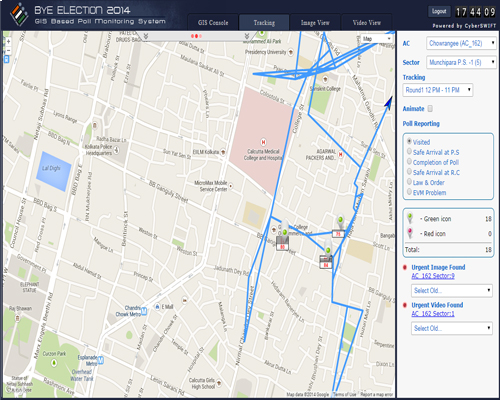Image resolution: width=500 pixels, height=400 pixels.
Task: Select Completion of Poll option
Action: [409, 161]
